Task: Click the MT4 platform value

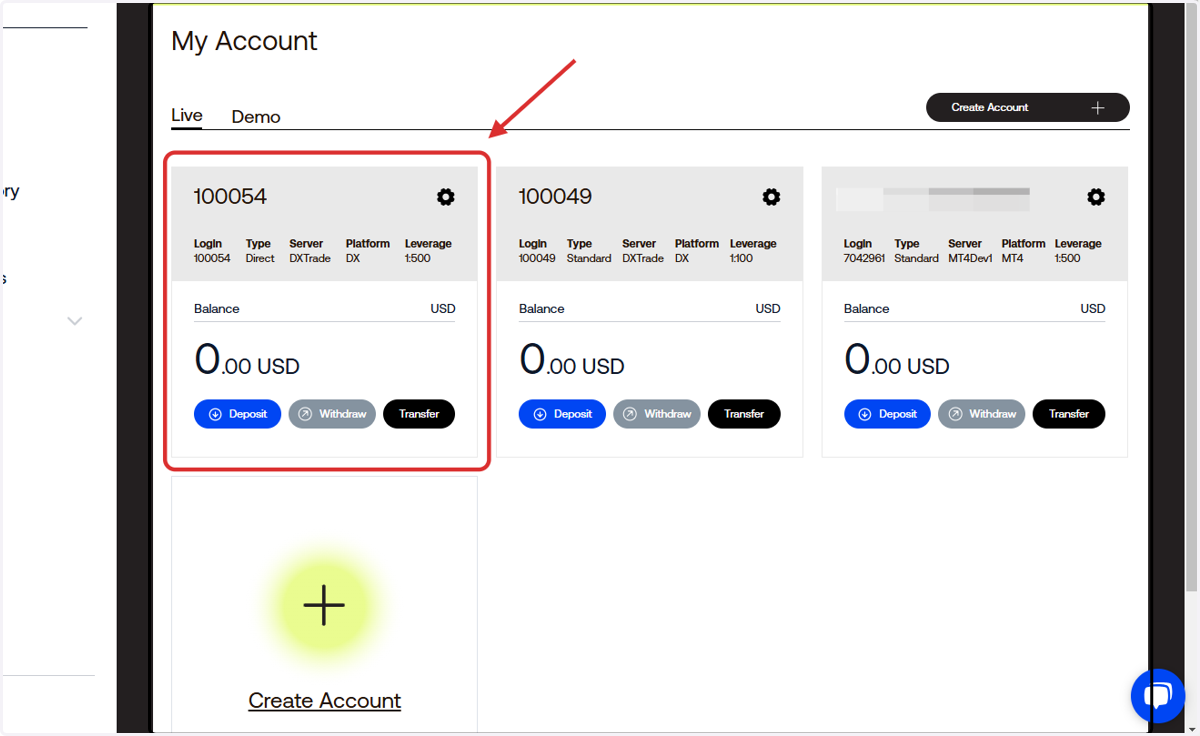Action: [x=1011, y=258]
